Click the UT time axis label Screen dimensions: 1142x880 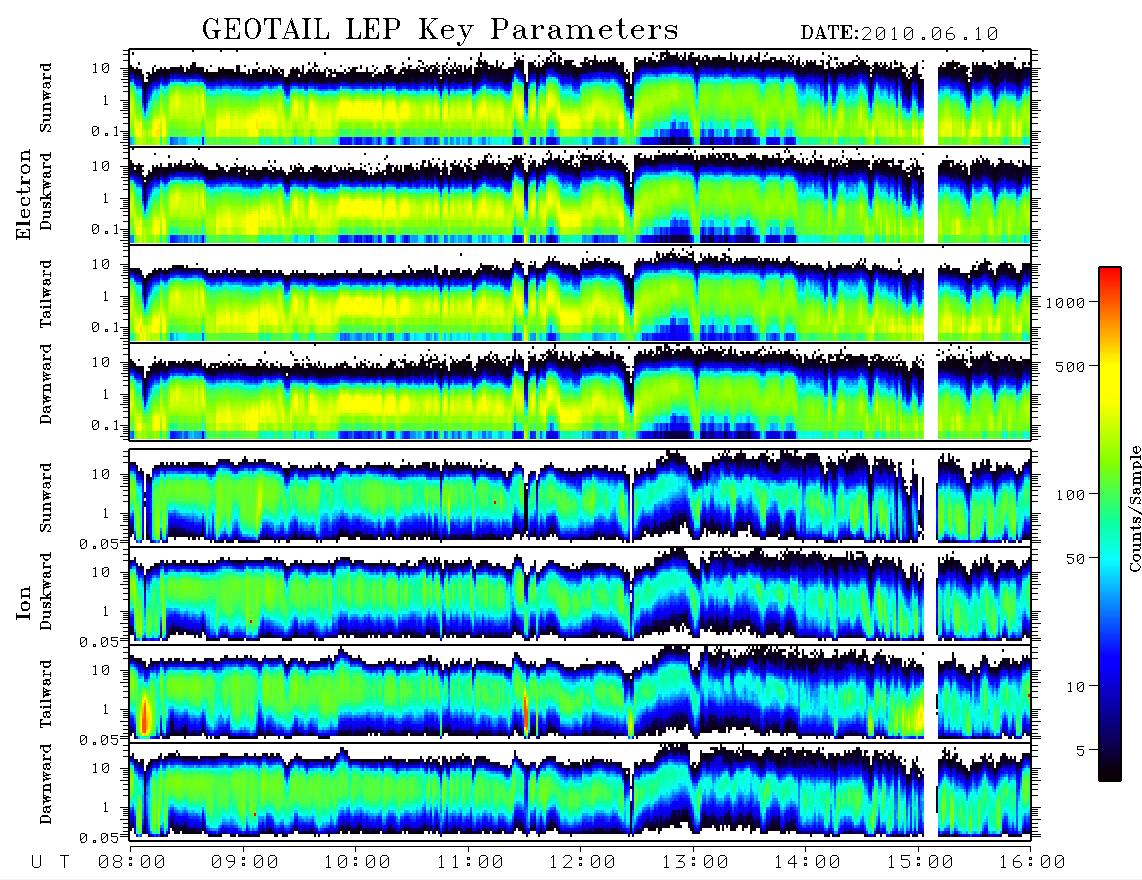click(50, 862)
